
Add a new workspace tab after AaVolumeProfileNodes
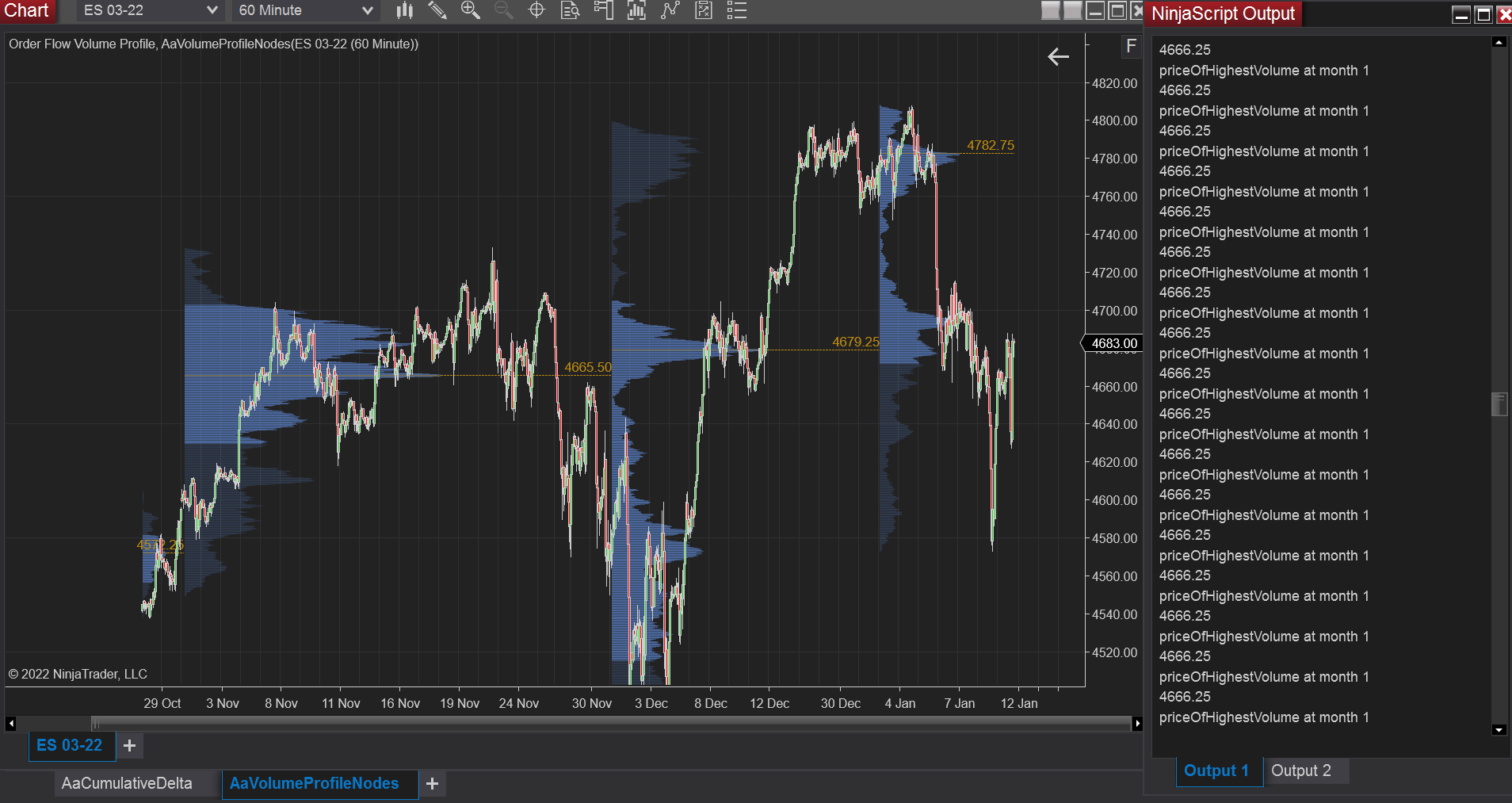(433, 784)
